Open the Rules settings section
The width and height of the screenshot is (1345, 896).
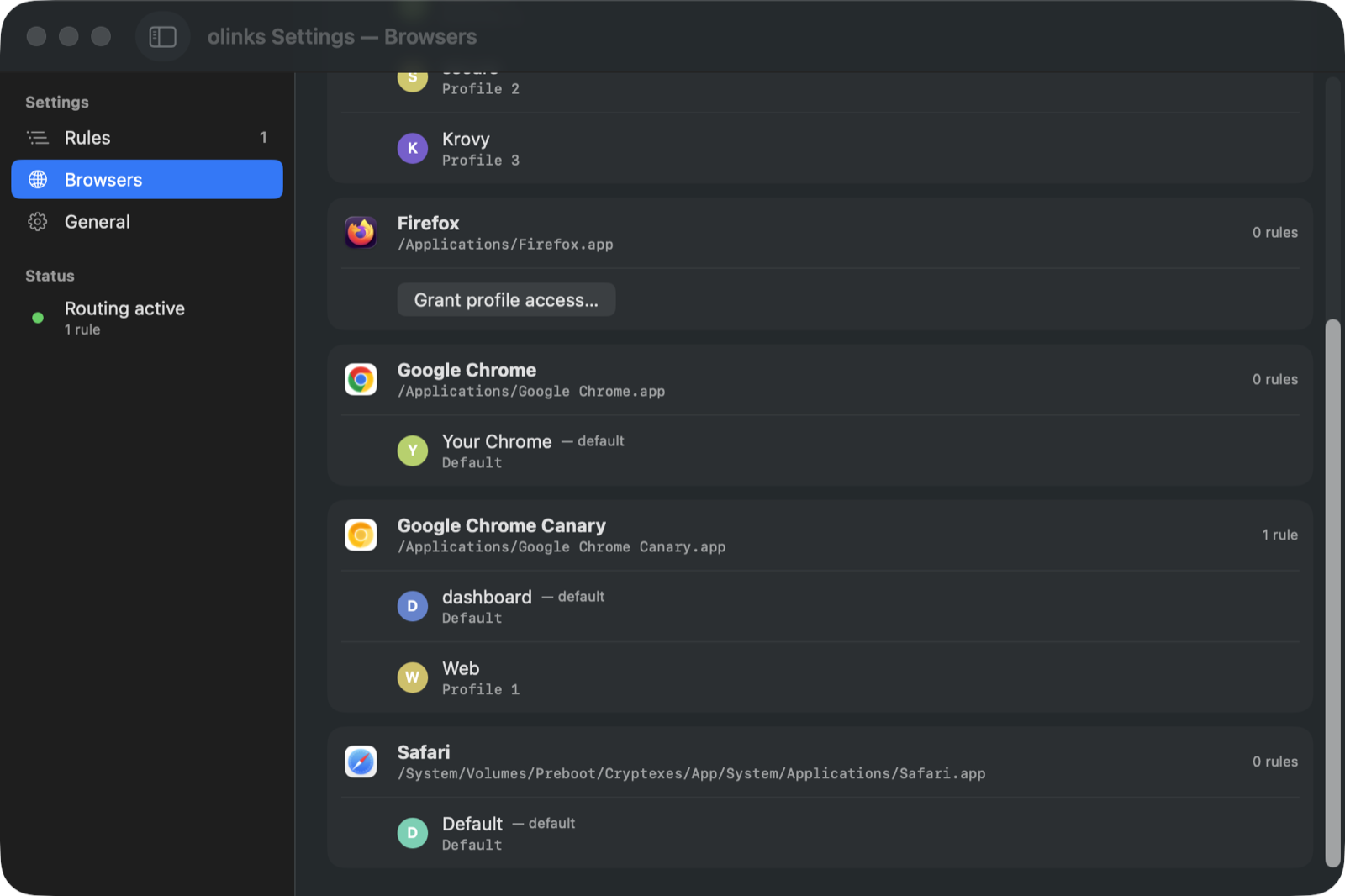point(147,137)
